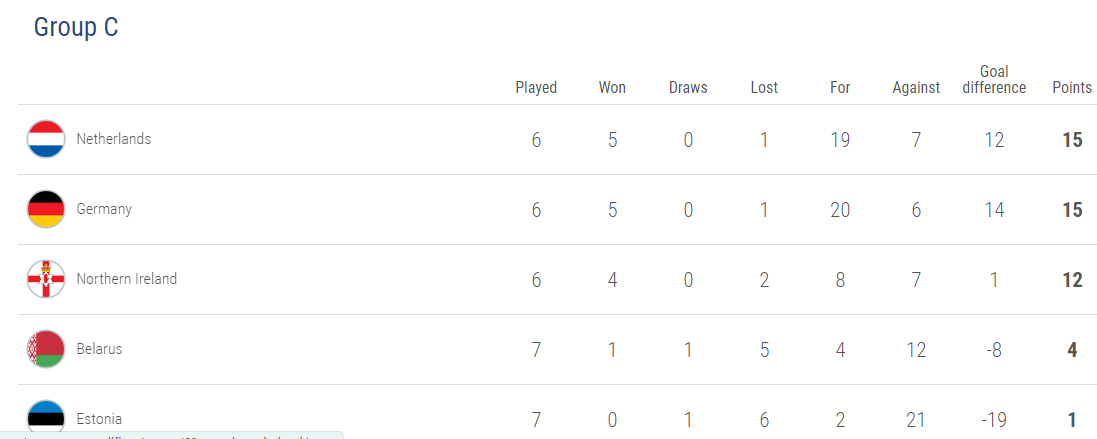
Task: Click the Won column header
Action: tap(612, 88)
